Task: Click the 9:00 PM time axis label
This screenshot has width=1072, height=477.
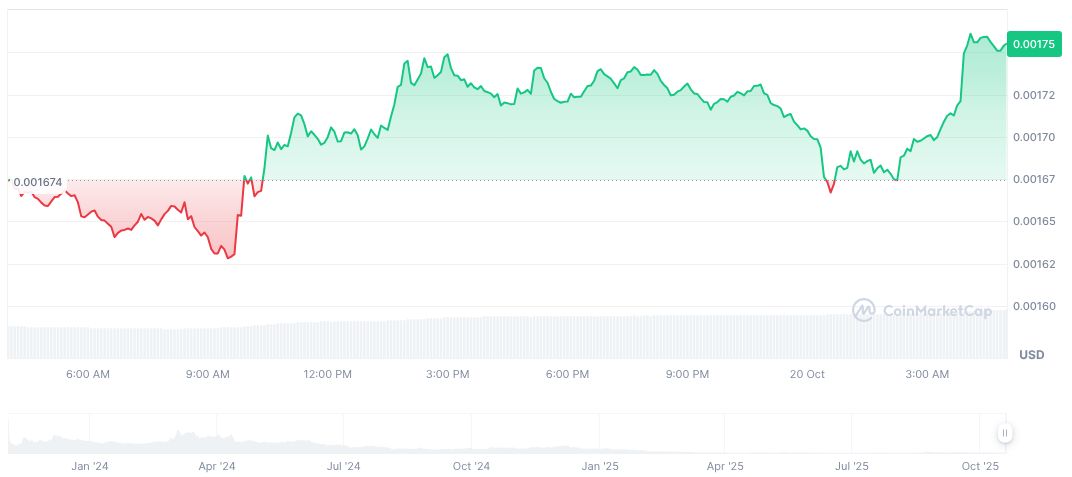Action: [687, 374]
